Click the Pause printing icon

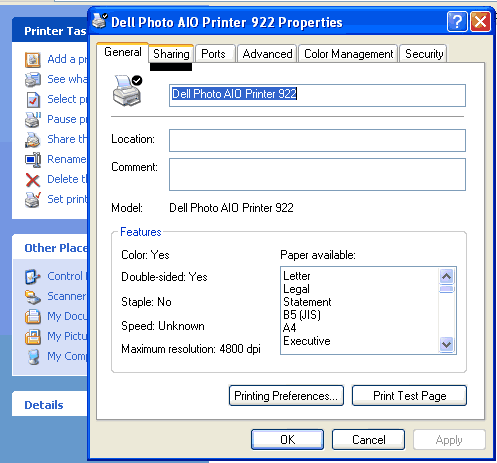tap(33, 120)
